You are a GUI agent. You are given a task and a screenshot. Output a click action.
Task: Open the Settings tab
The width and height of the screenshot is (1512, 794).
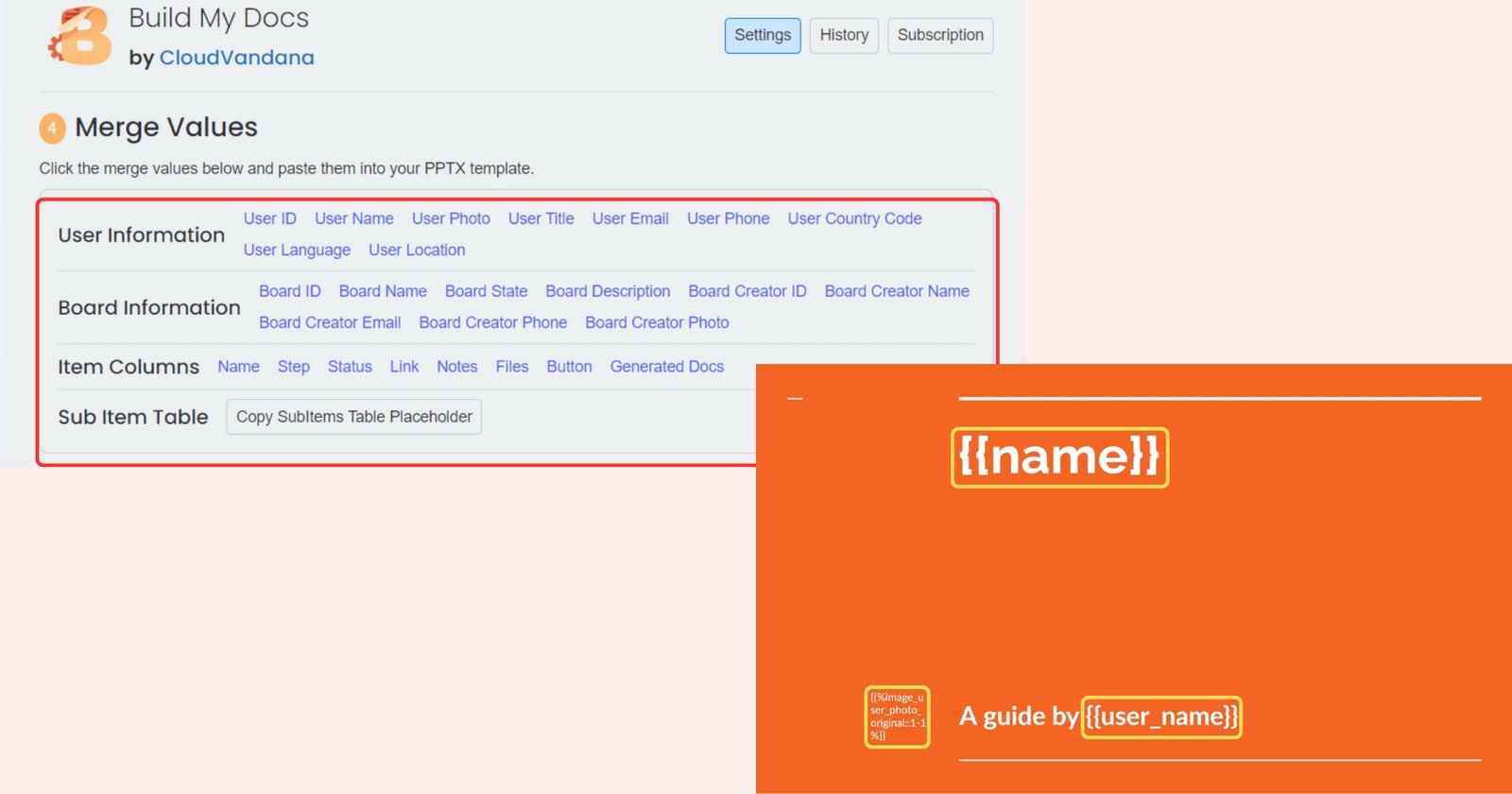pos(763,36)
